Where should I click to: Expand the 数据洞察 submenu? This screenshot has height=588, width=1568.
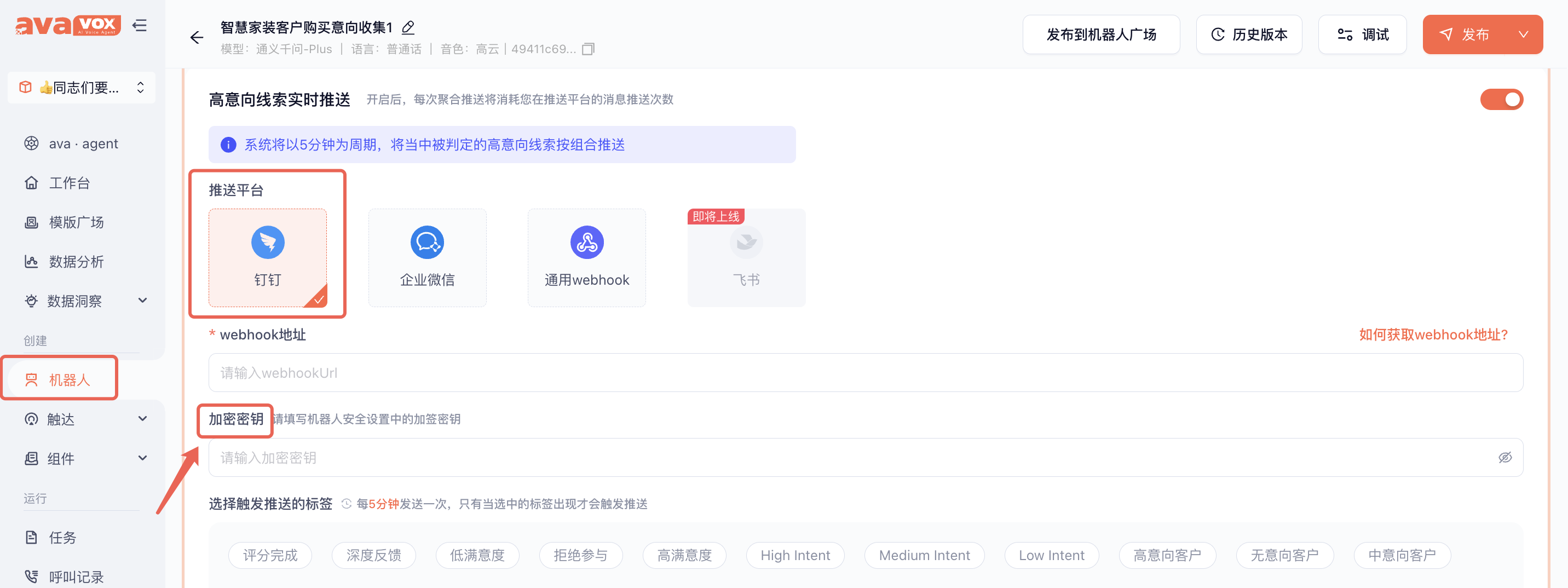(143, 301)
